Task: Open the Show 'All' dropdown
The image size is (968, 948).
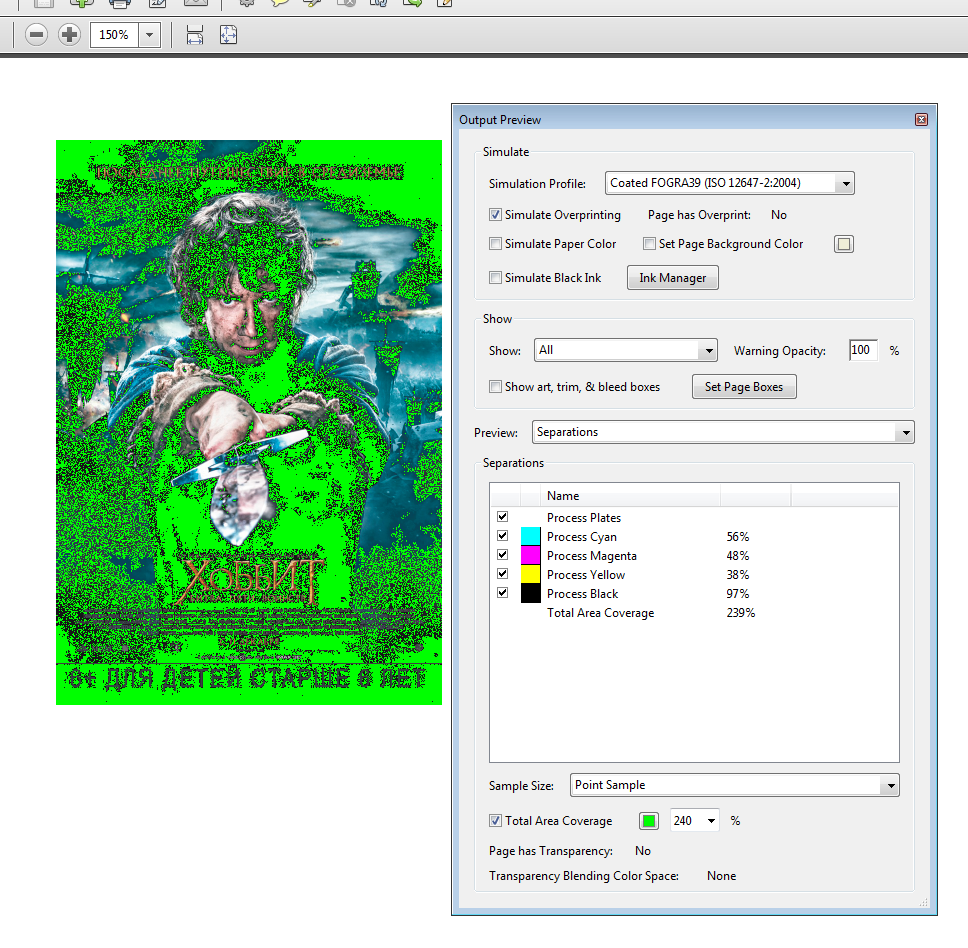Action: pos(625,351)
